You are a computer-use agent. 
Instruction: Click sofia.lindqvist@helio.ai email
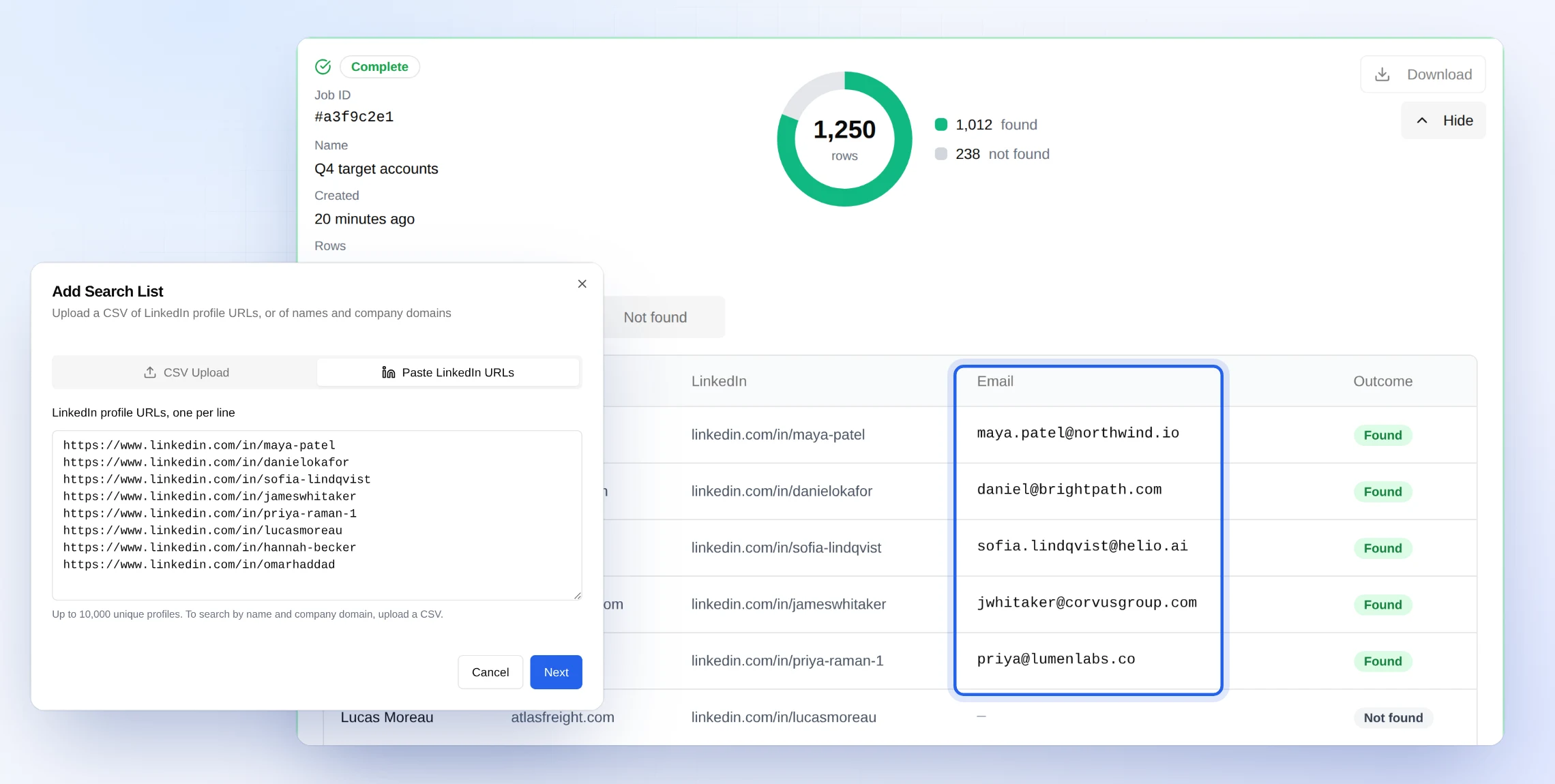click(x=1082, y=546)
